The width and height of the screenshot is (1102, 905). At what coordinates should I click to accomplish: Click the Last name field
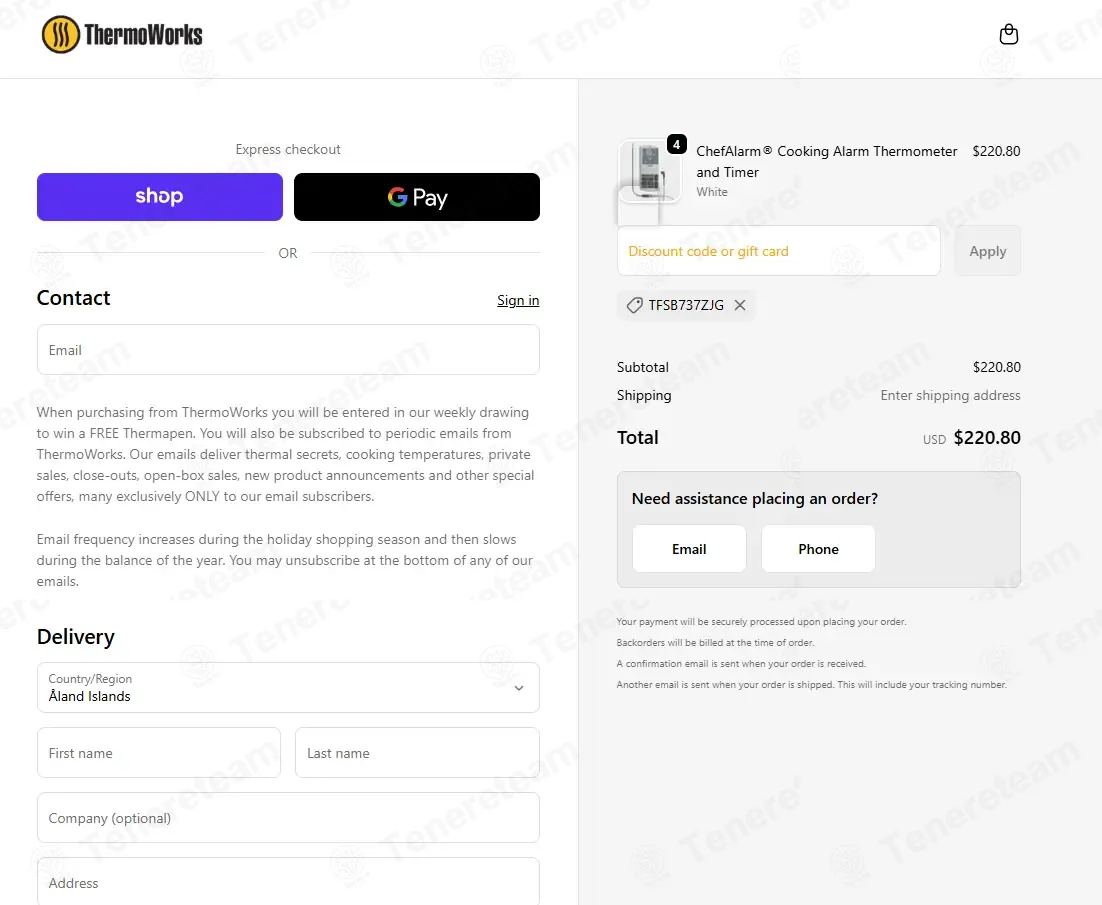coord(417,753)
